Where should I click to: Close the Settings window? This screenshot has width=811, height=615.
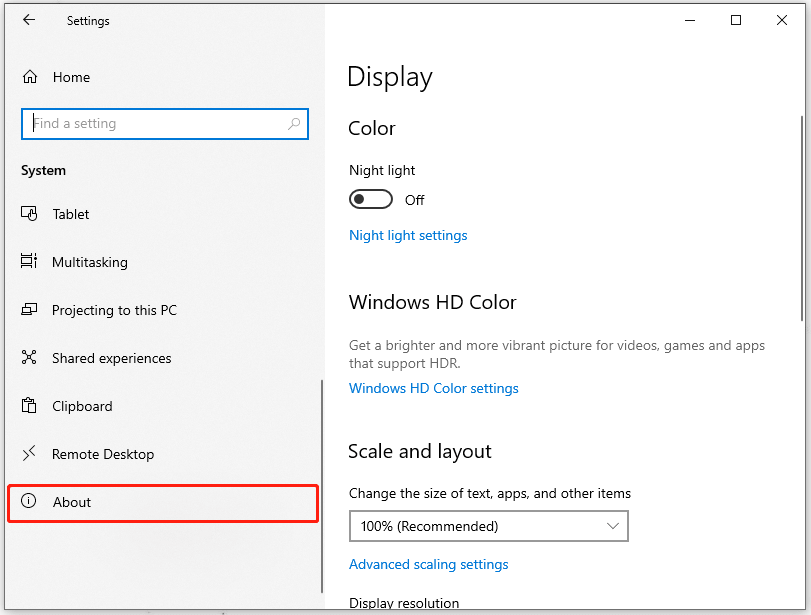pos(782,20)
